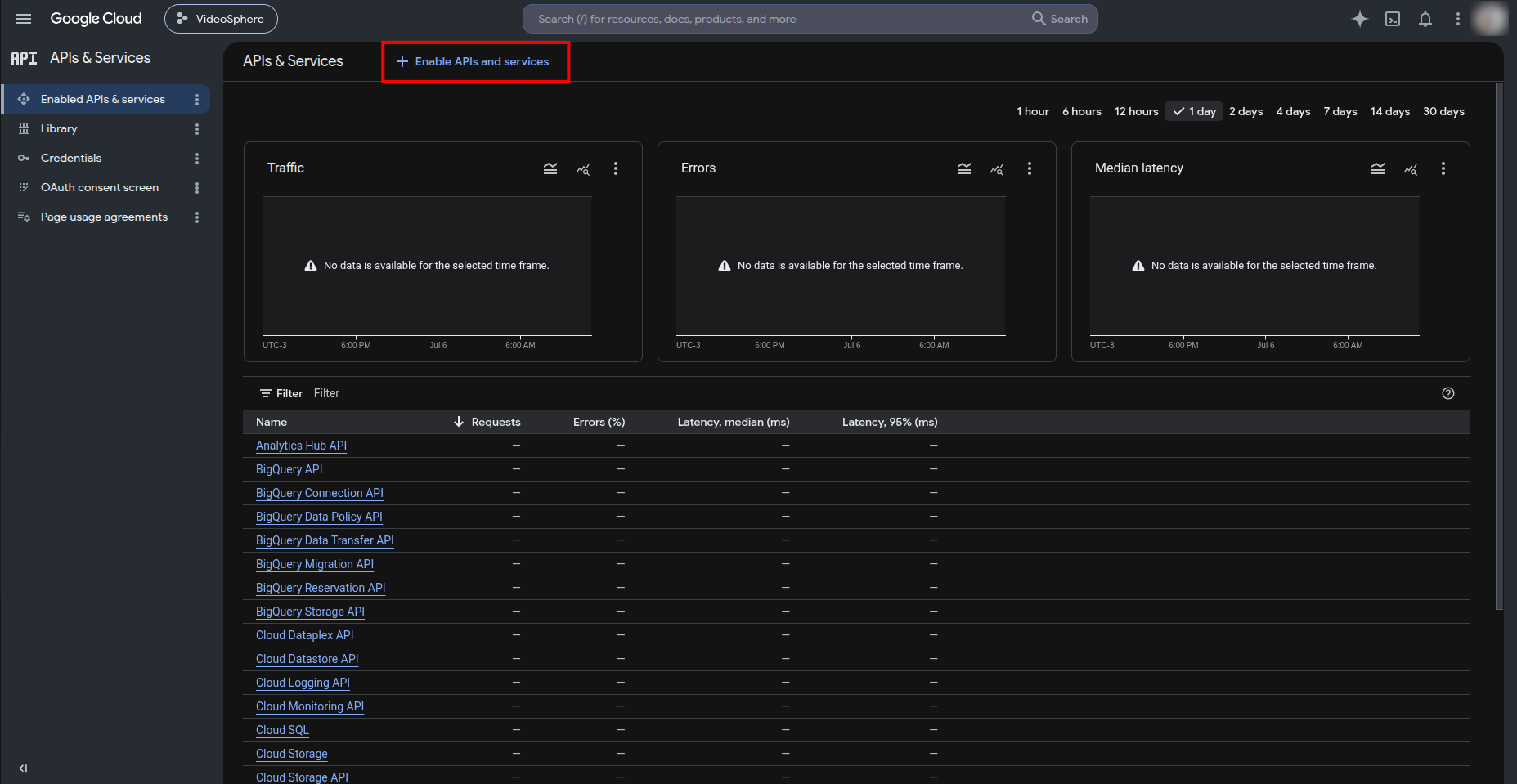Select the 1 day time range

1194,111
